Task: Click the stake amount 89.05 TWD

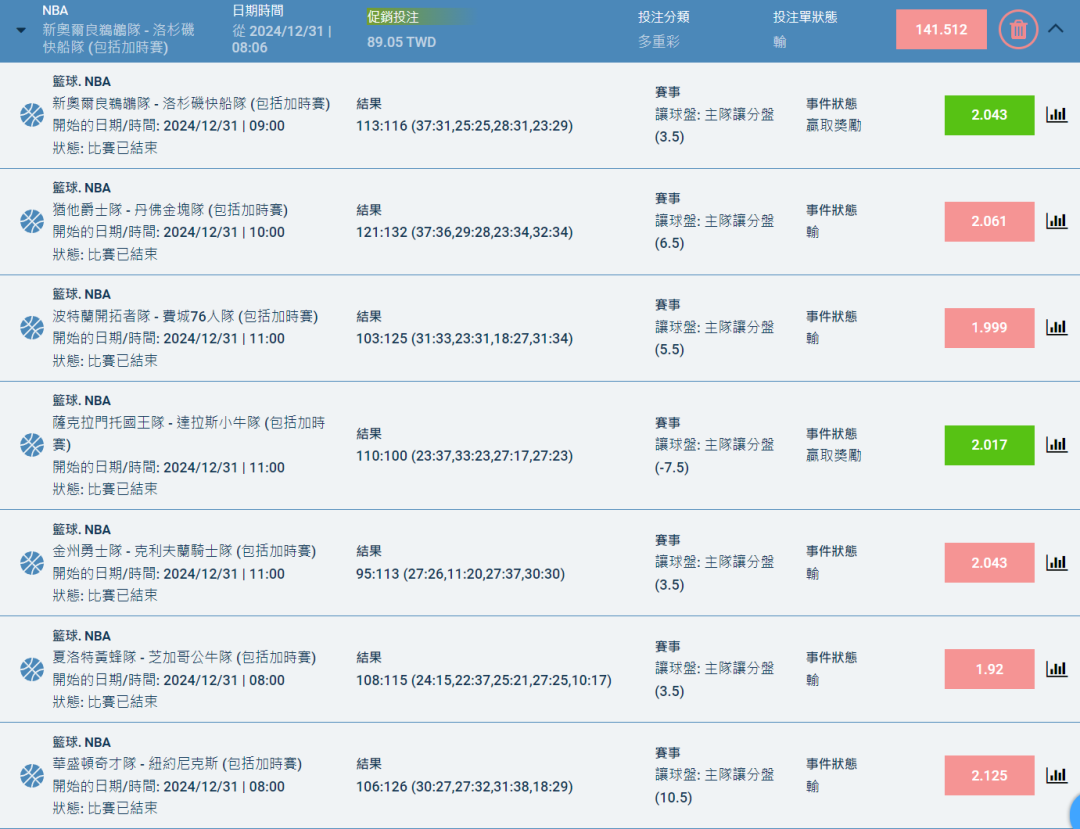Action: click(x=402, y=42)
